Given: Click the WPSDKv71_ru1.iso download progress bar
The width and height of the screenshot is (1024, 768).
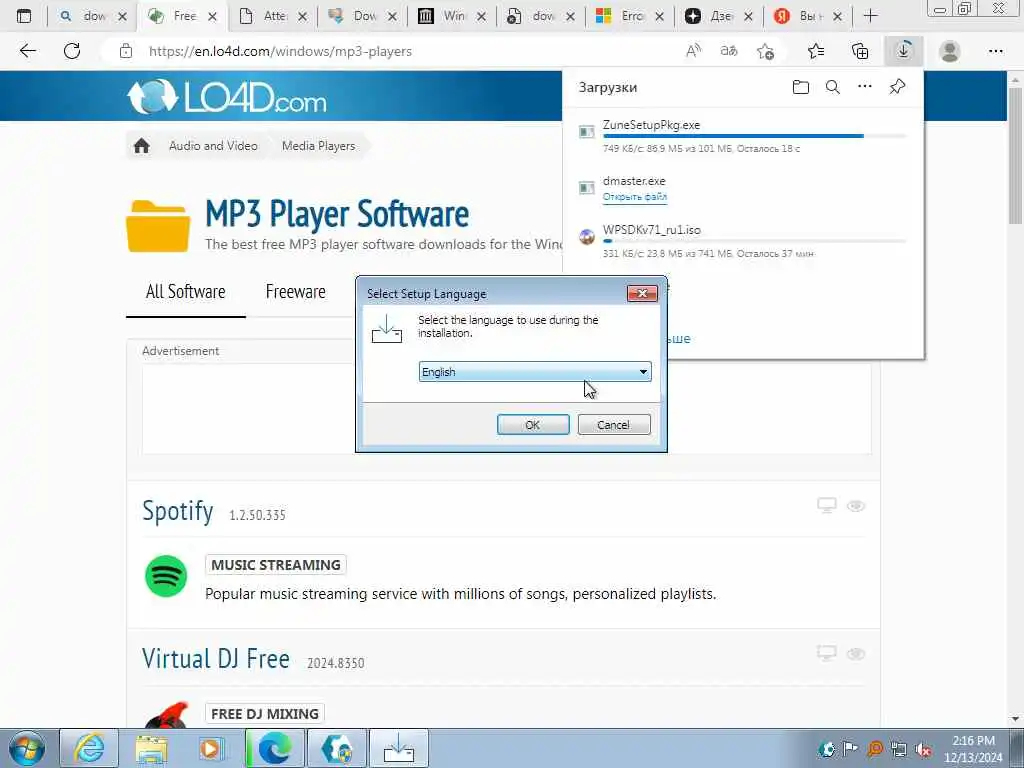Looking at the screenshot, I should (x=754, y=241).
